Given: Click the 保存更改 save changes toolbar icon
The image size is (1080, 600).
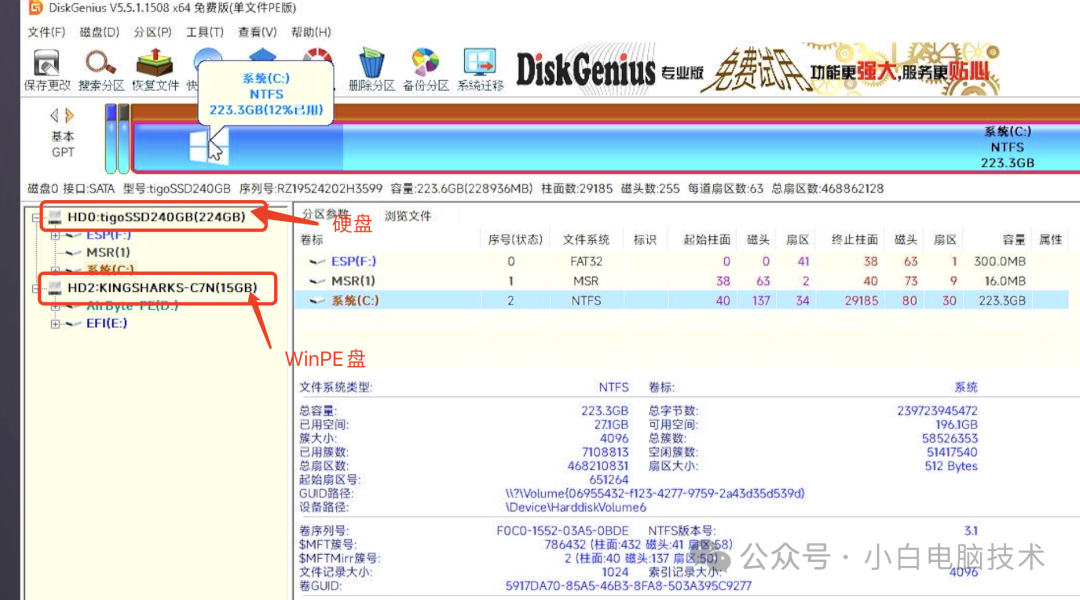Looking at the screenshot, I should pos(47,70).
